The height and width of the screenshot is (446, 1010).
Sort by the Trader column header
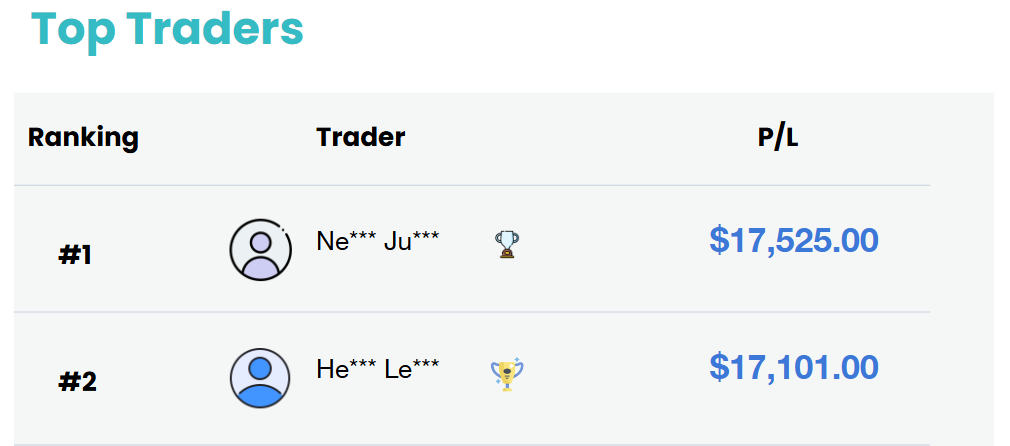click(x=361, y=137)
